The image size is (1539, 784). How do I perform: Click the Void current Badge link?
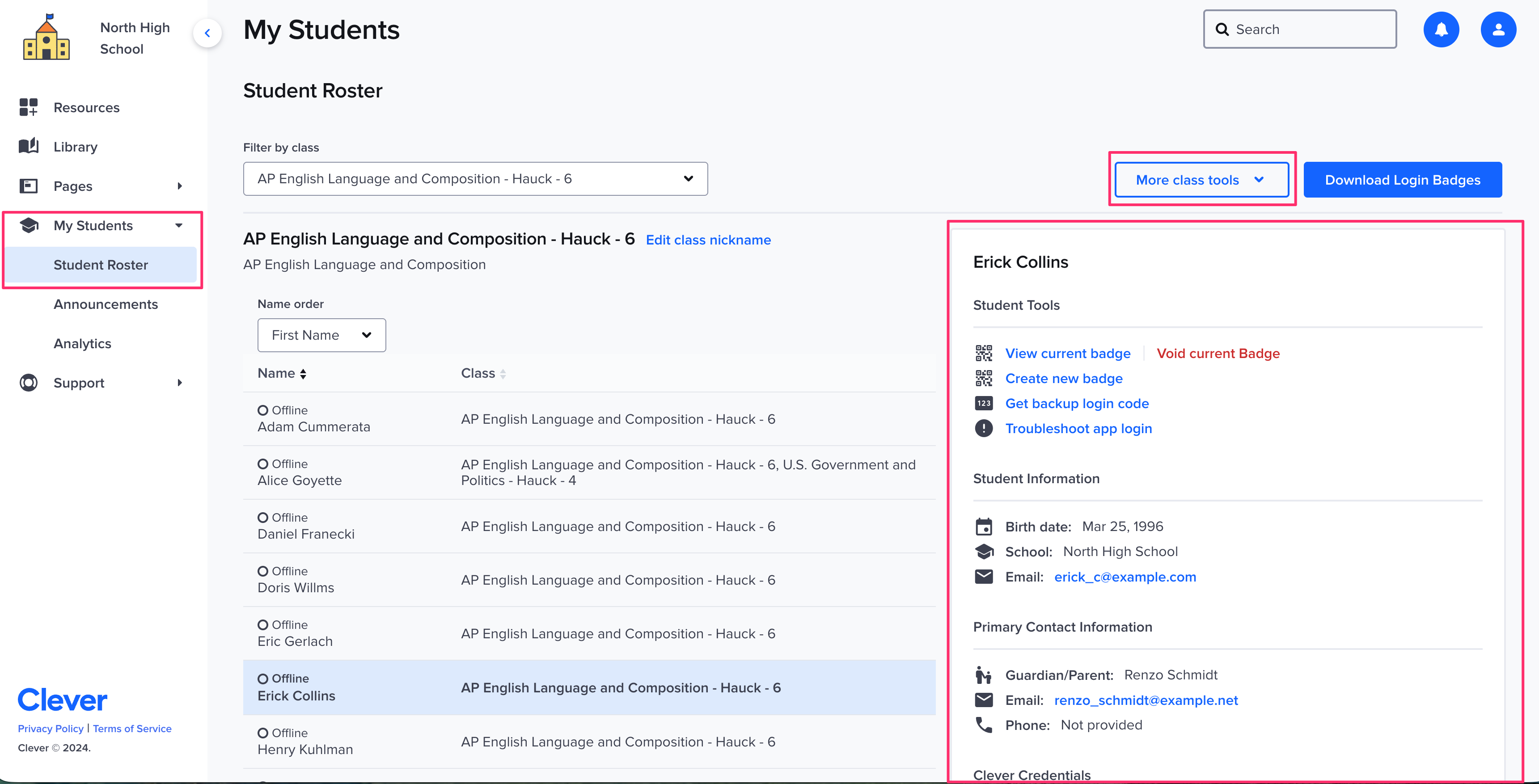pyautogui.click(x=1218, y=354)
